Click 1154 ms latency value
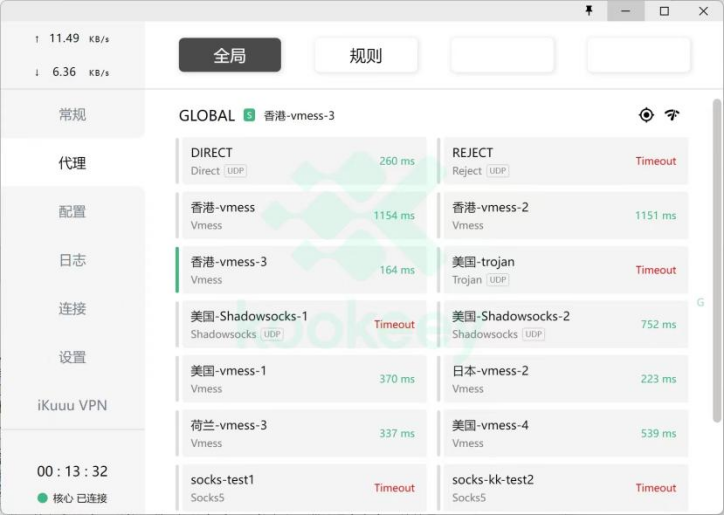This screenshot has width=724, height=516. [394, 216]
